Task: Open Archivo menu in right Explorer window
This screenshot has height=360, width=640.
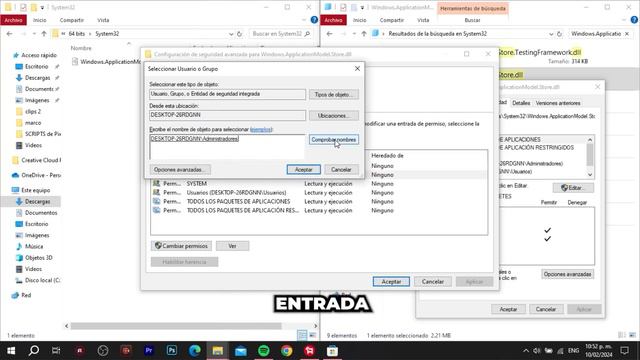Action: (333, 20)
